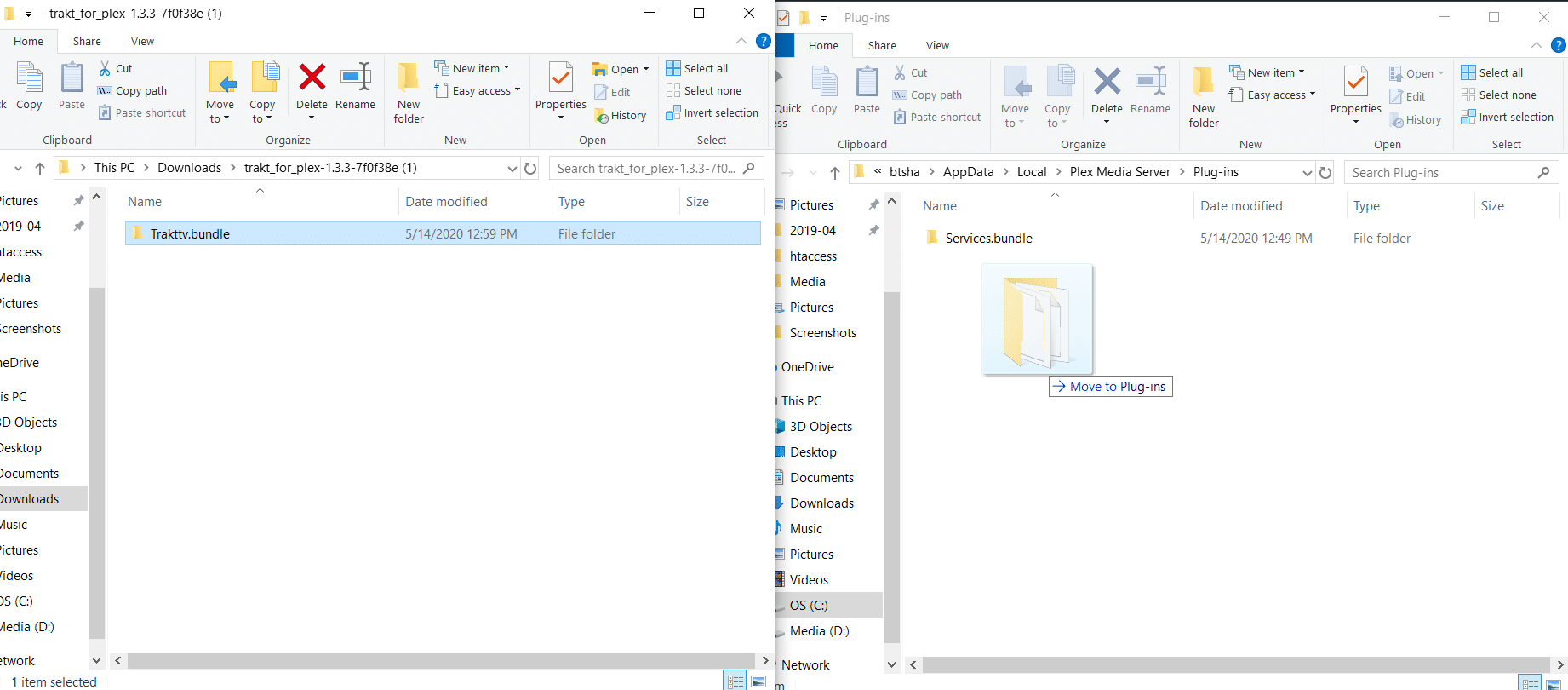Click History in the left window ribbon
This screenshot has height=690, width=1568.
[x=621, y=116]
